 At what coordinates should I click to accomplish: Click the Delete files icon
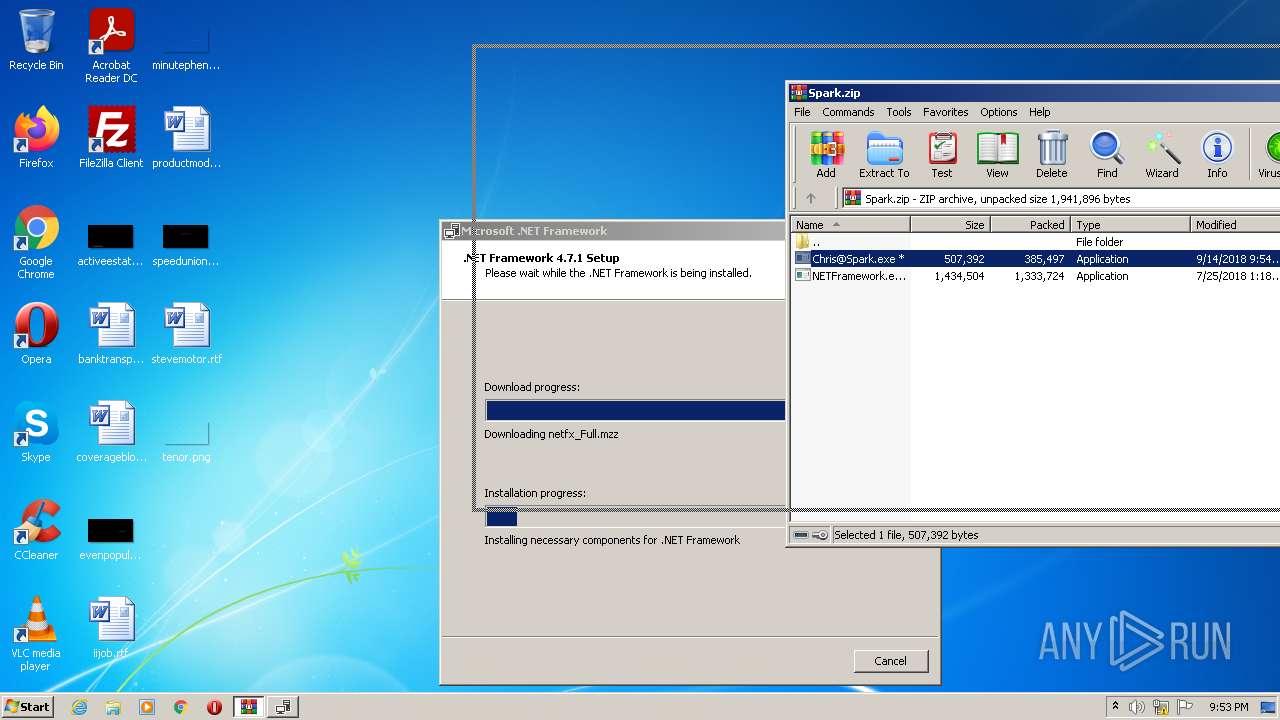point(1051,155)
